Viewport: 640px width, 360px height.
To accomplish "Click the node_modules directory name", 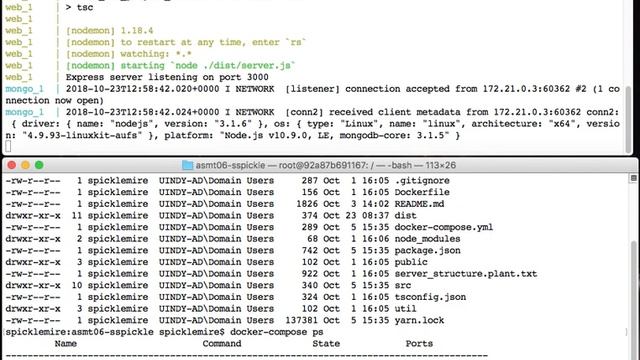I will click(427, 238).
